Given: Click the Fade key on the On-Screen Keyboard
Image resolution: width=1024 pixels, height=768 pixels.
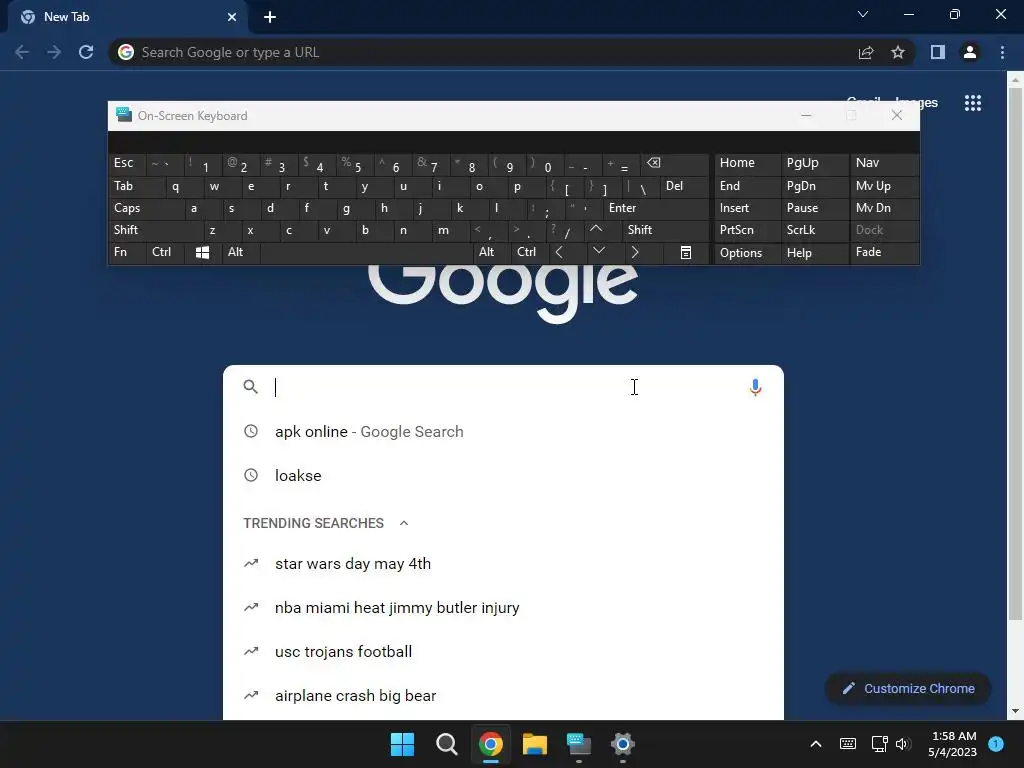Looking at the screenshot, I should pyautogui.click(x=884, y=252).
